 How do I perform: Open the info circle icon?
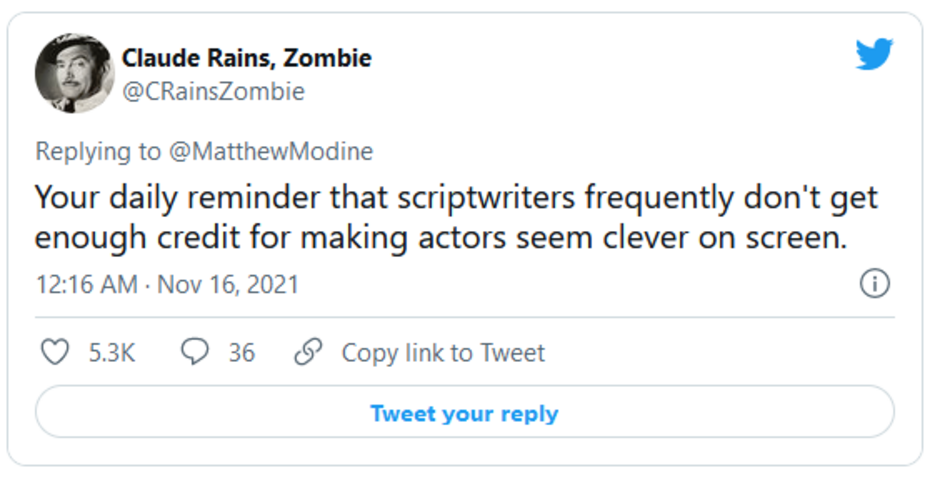(x=875, y=284)
